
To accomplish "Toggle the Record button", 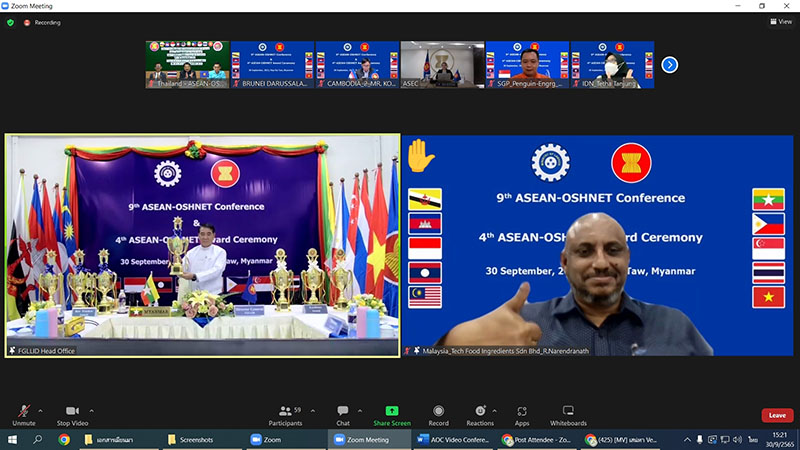I will (438, 414).
